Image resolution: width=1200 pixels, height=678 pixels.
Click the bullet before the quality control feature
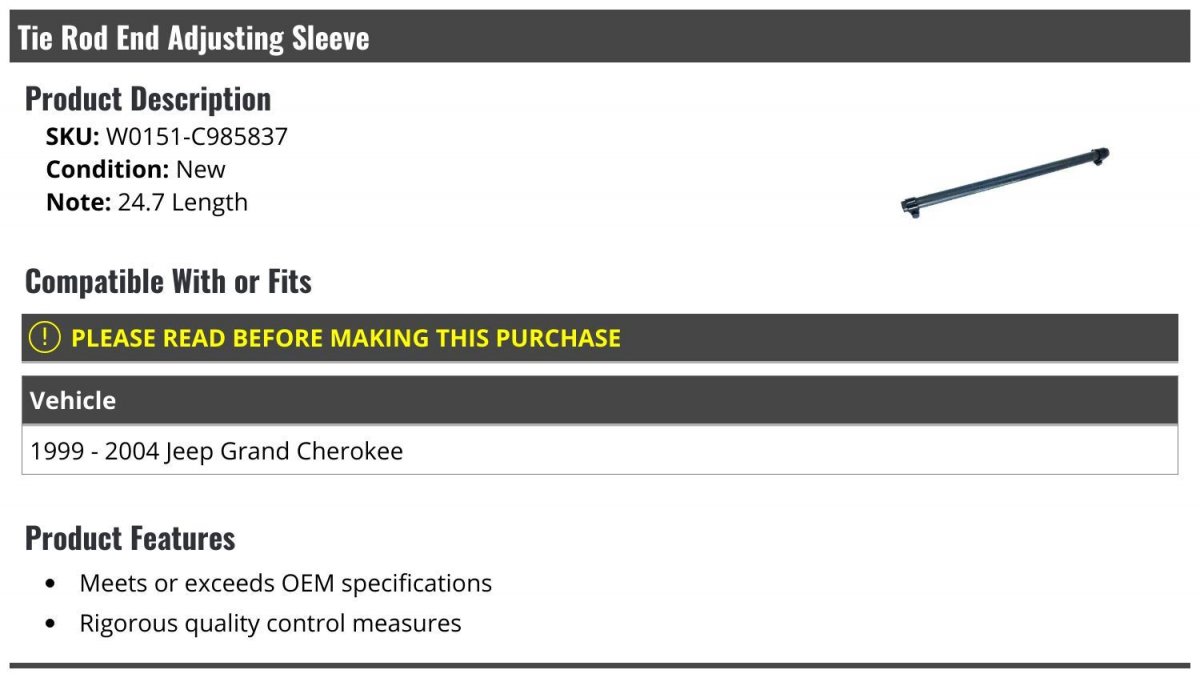[x=51, y=625]
